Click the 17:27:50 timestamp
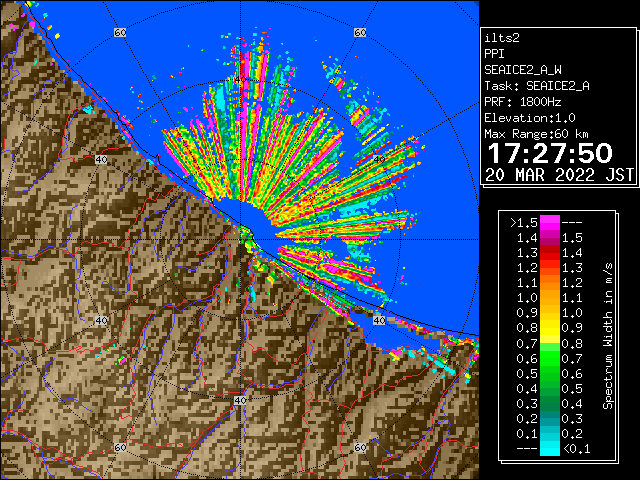The width and height of the screenshot is (640, 480). point(550,153)
